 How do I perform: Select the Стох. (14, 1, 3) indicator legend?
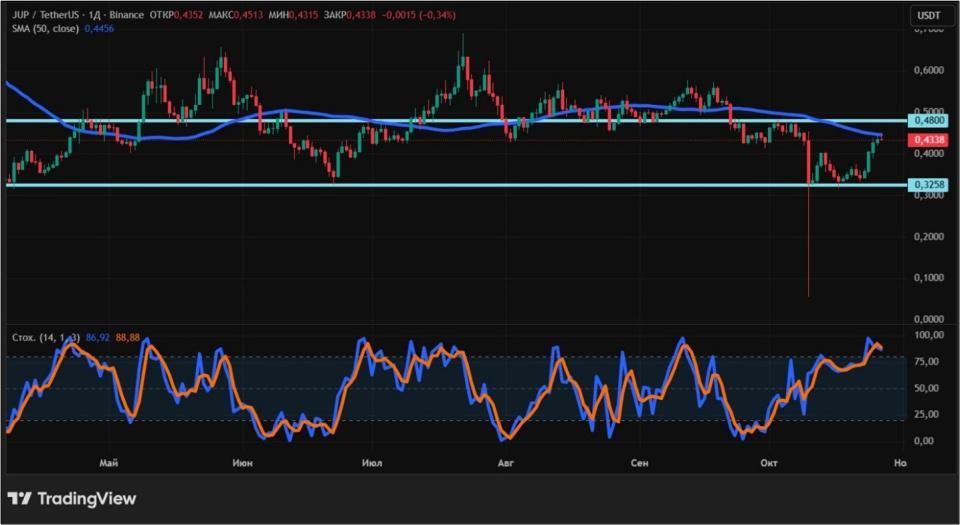point(45,338)
